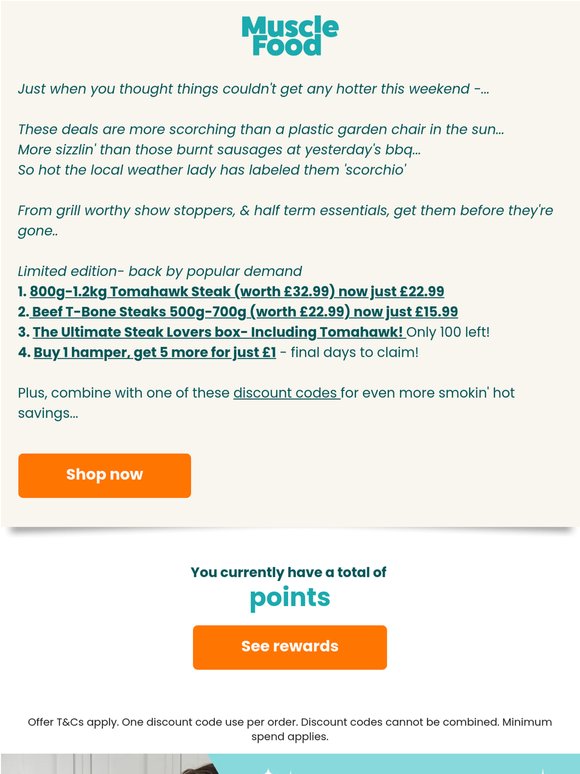Click the orange Shop now button

coord(105,475)
